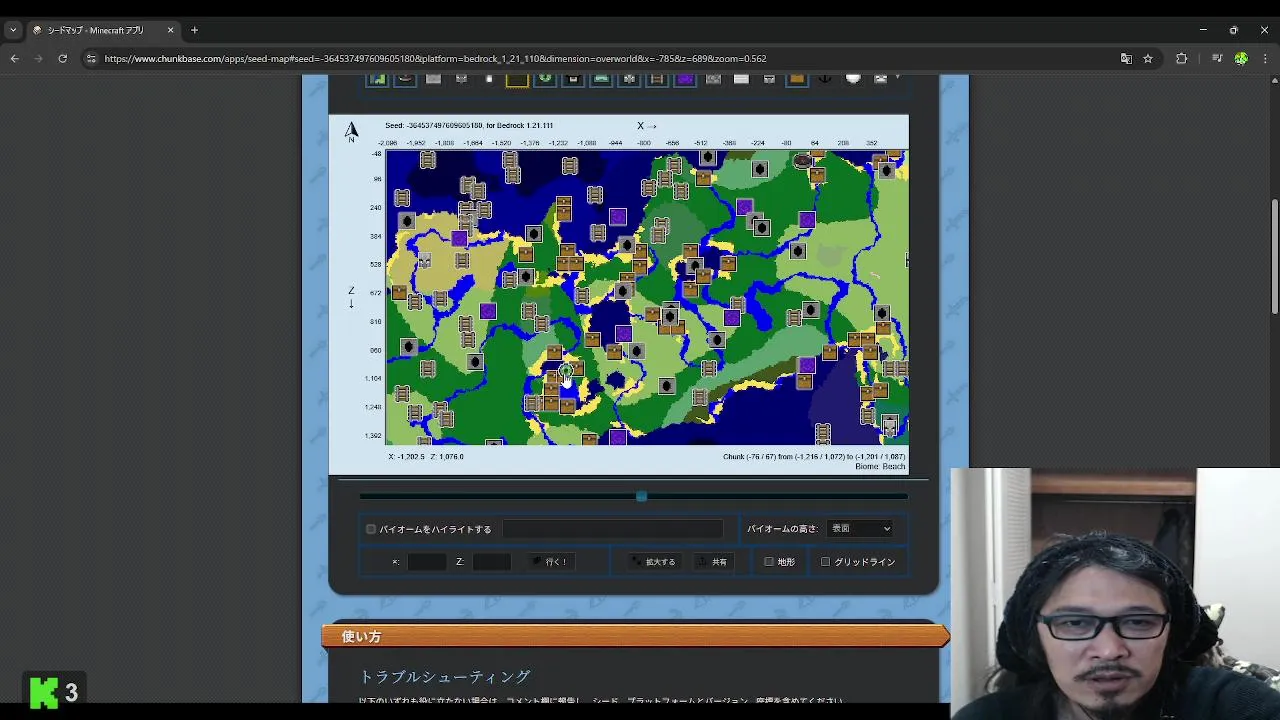
Task: Toggle the anchor feature icon
Action: click(x=825, y=78)
